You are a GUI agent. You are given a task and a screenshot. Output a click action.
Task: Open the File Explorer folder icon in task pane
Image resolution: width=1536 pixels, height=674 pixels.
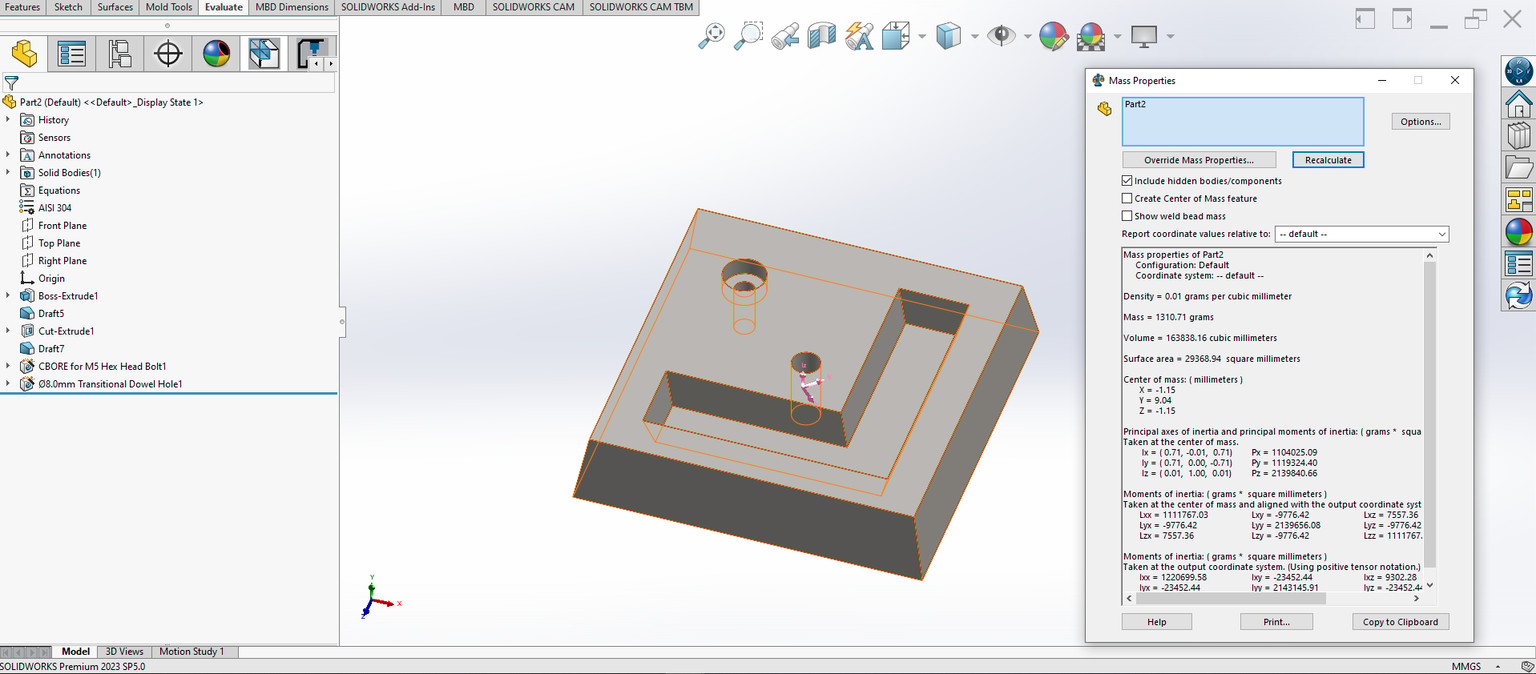(x=1518, y=167)
